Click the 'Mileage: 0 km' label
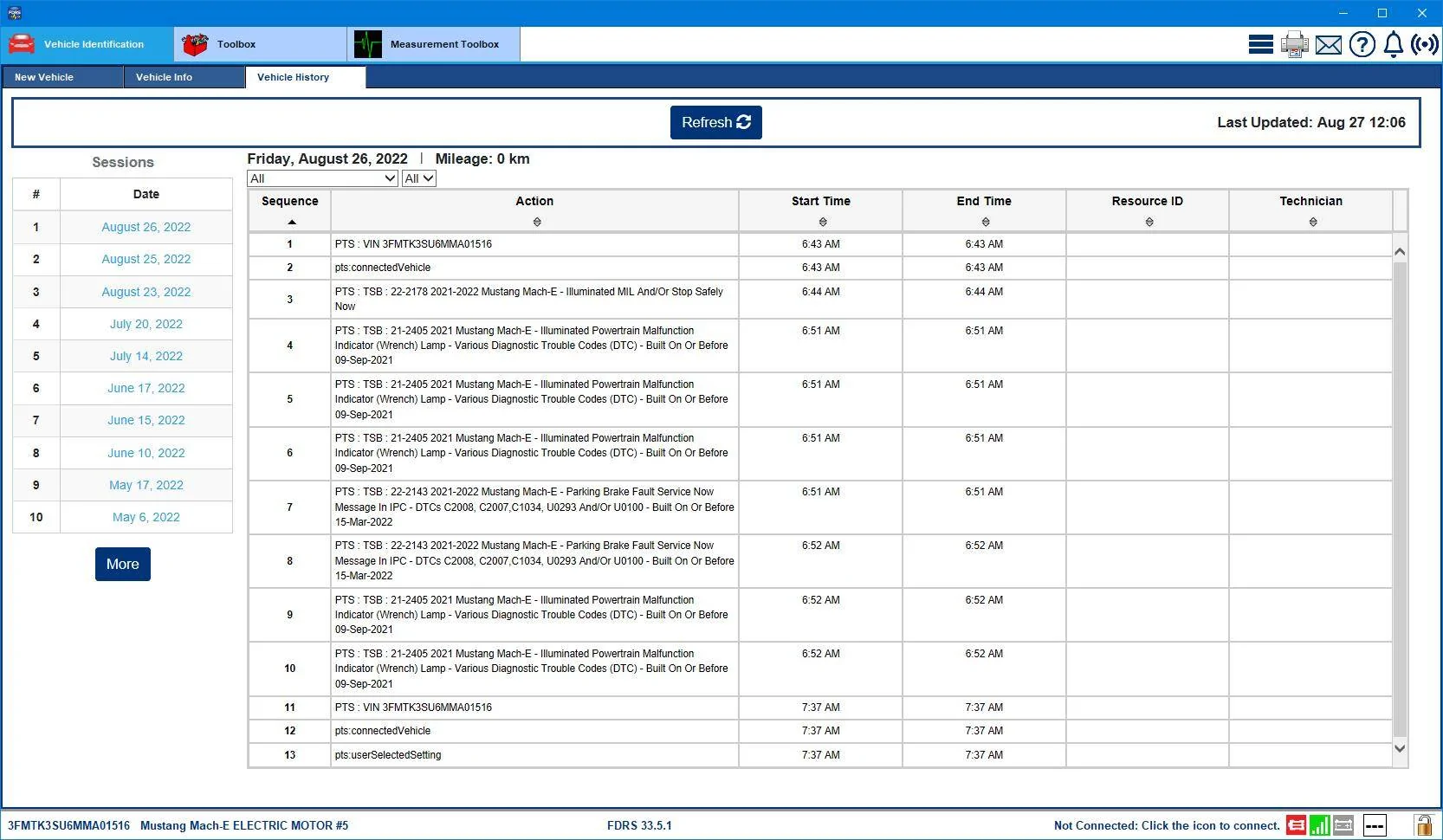Screen dimensions: 1443x840 click(x=482, y=159)
